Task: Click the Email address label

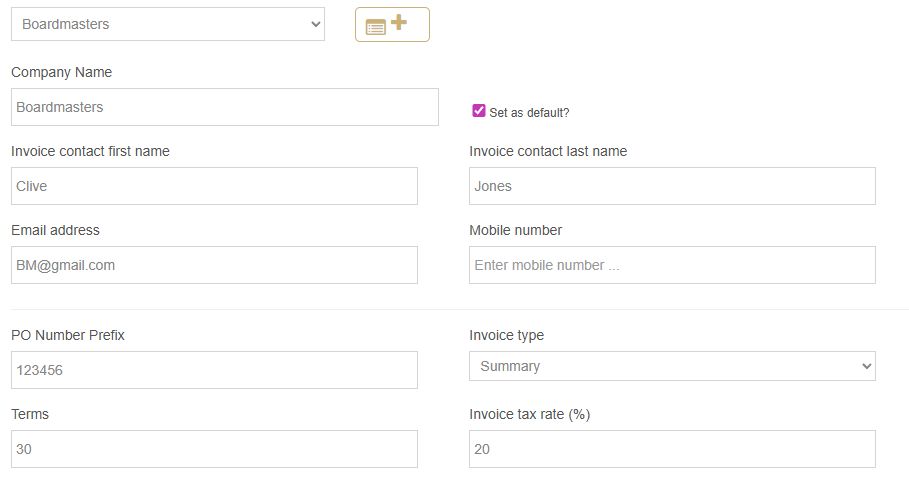Action: tap(55, 230)
